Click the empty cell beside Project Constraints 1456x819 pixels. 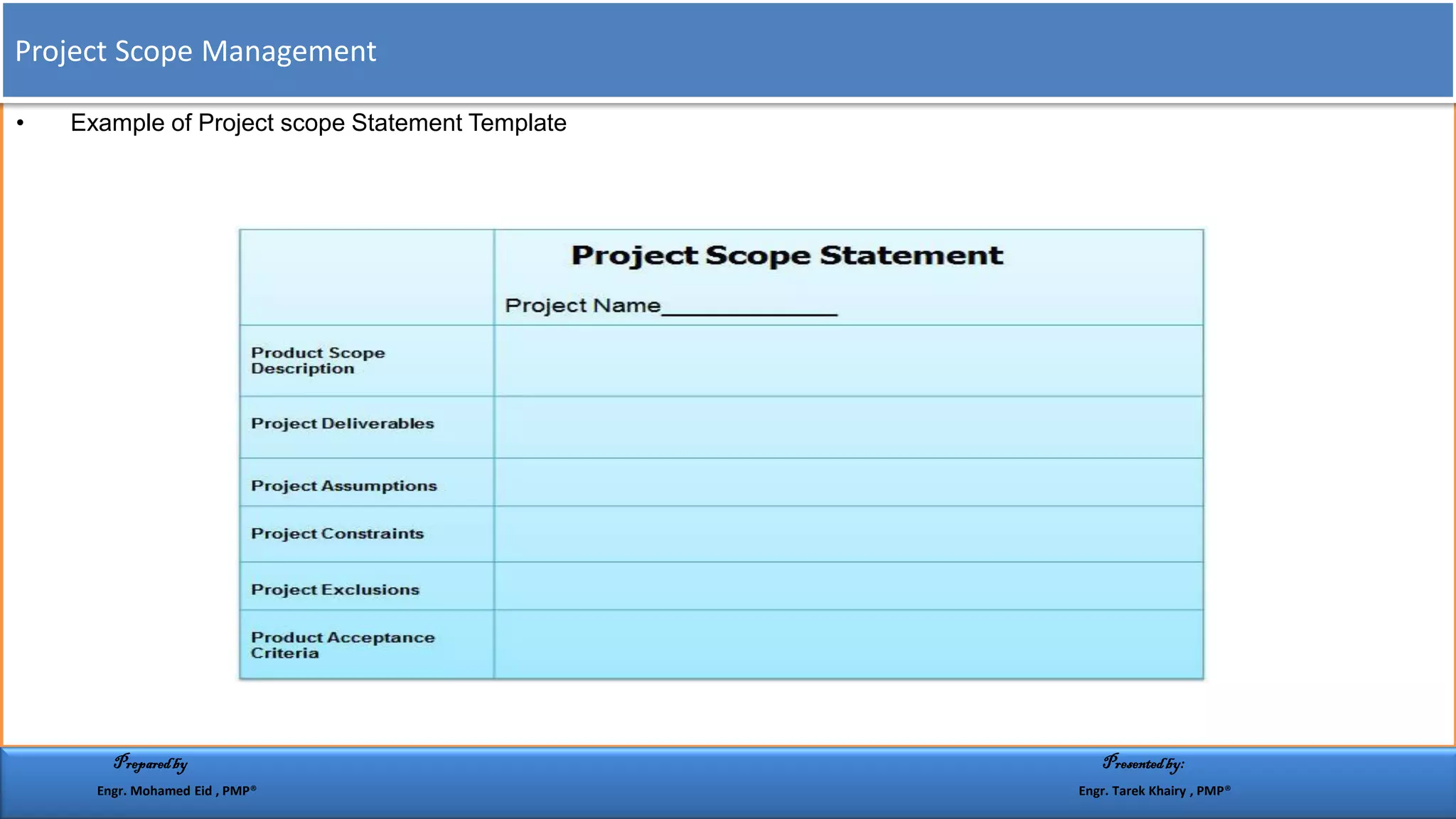[x=848, y=534]
